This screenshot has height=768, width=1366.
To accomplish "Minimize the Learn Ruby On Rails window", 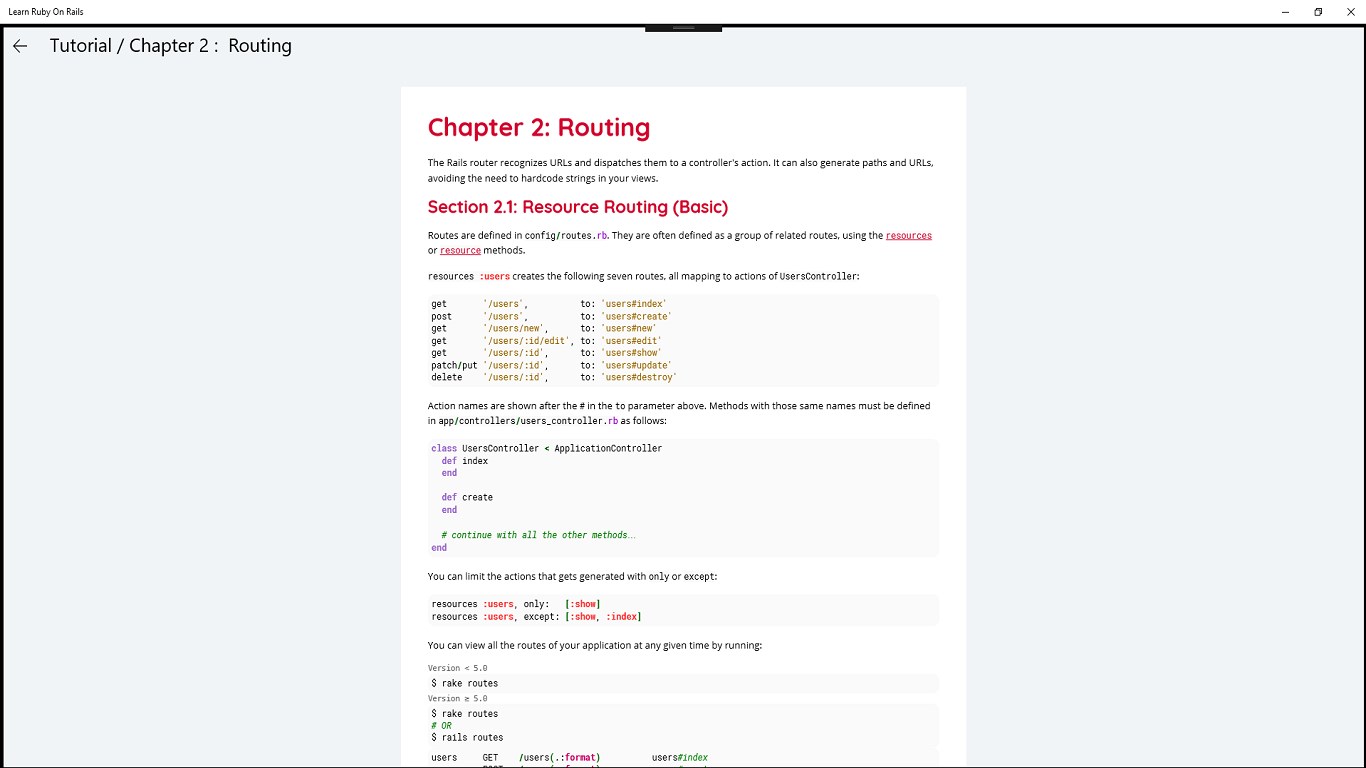I will coord(1285,12).
